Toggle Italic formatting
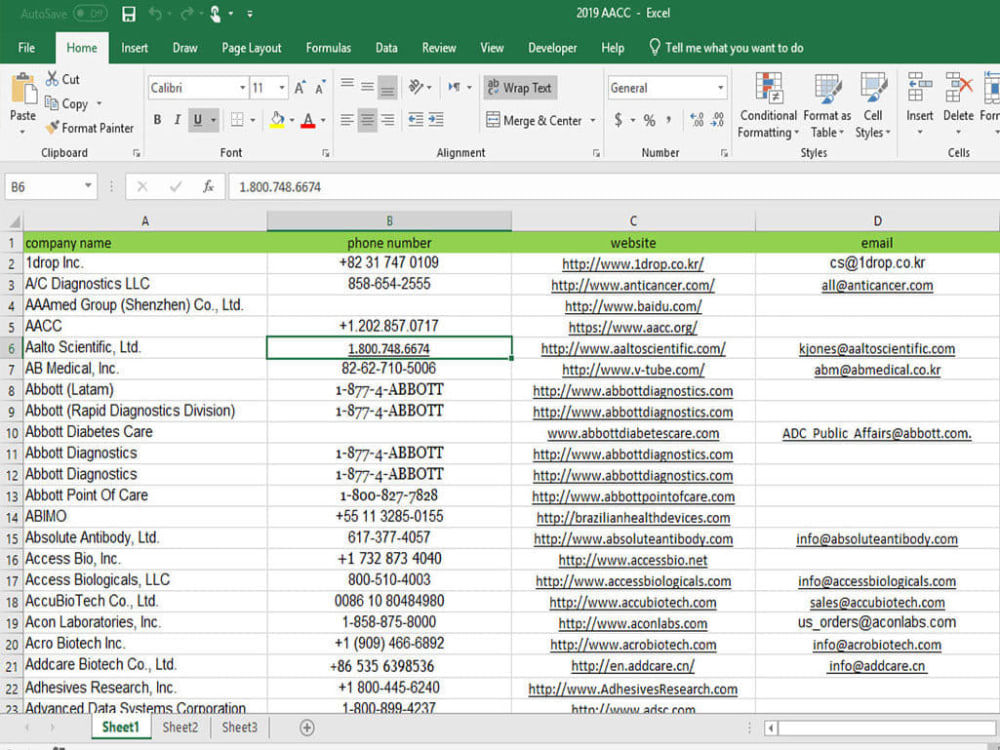The image size is (1000, 750). point(177,120)
